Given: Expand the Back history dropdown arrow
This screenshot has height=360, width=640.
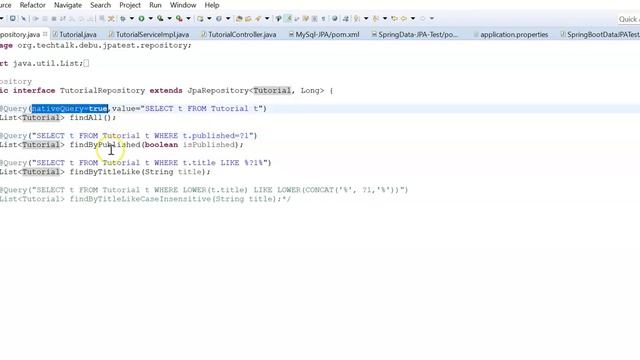Looking at the screenshot, I should pyautogui.click(x=413, y=18).
